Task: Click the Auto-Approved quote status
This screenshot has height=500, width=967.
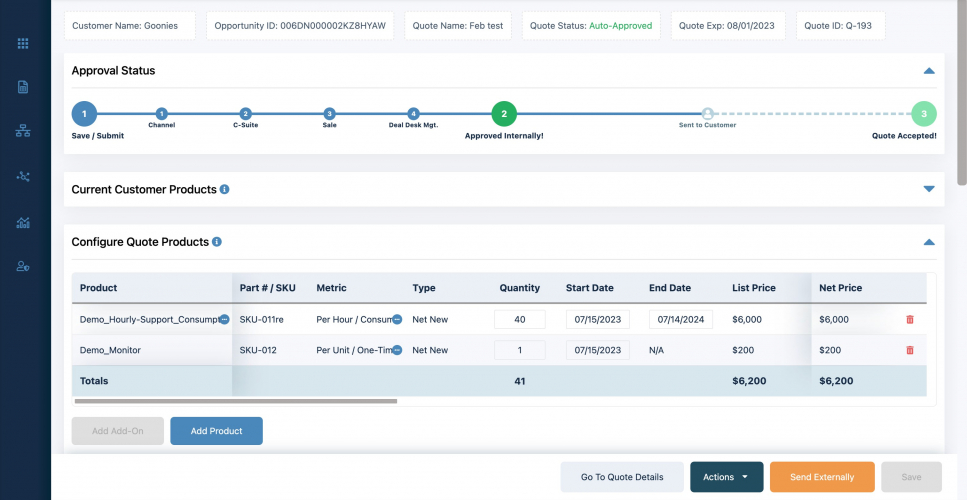Action: tap(620, 26)
